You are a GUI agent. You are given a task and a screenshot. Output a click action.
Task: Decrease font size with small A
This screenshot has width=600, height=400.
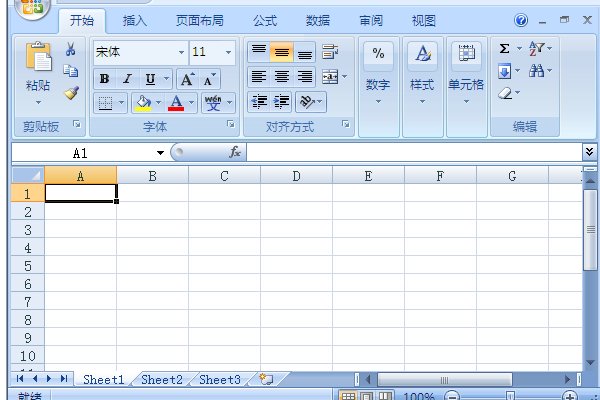(x=209, y=80)
